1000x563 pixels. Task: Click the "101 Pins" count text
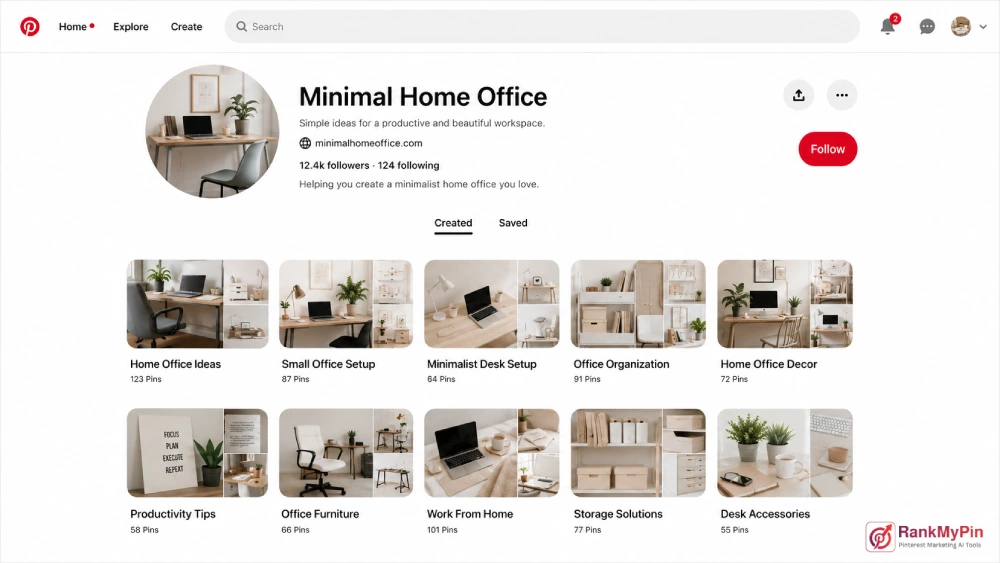coord(442,530)
